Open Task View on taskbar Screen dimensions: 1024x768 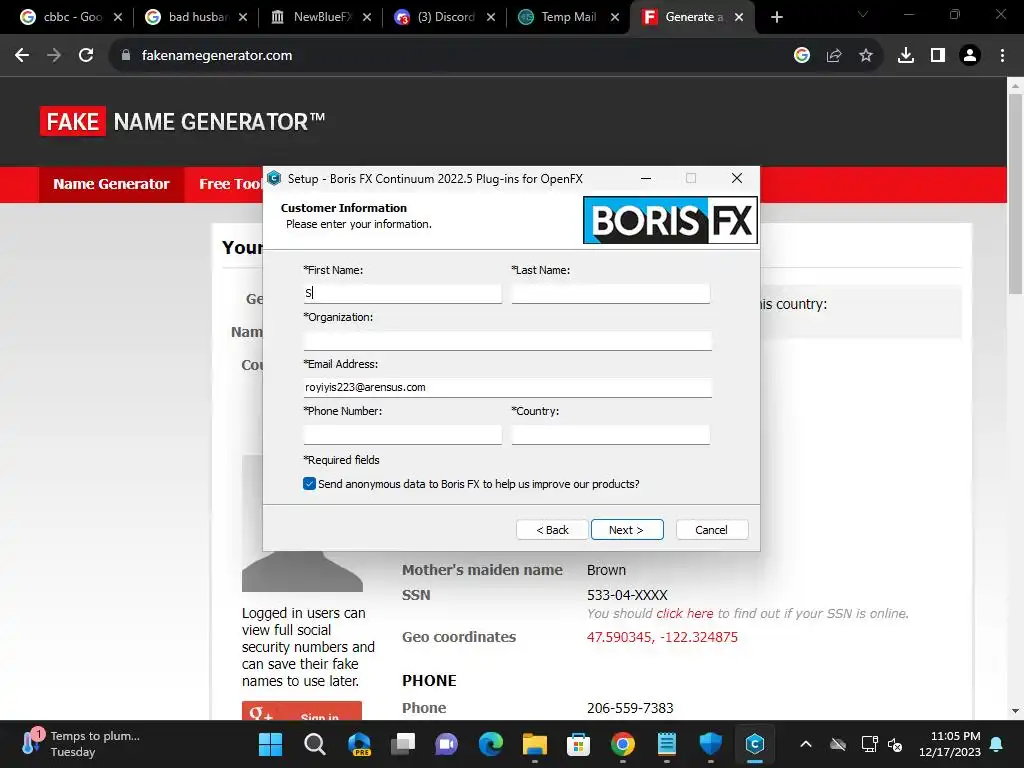click(x=403, y=744)
